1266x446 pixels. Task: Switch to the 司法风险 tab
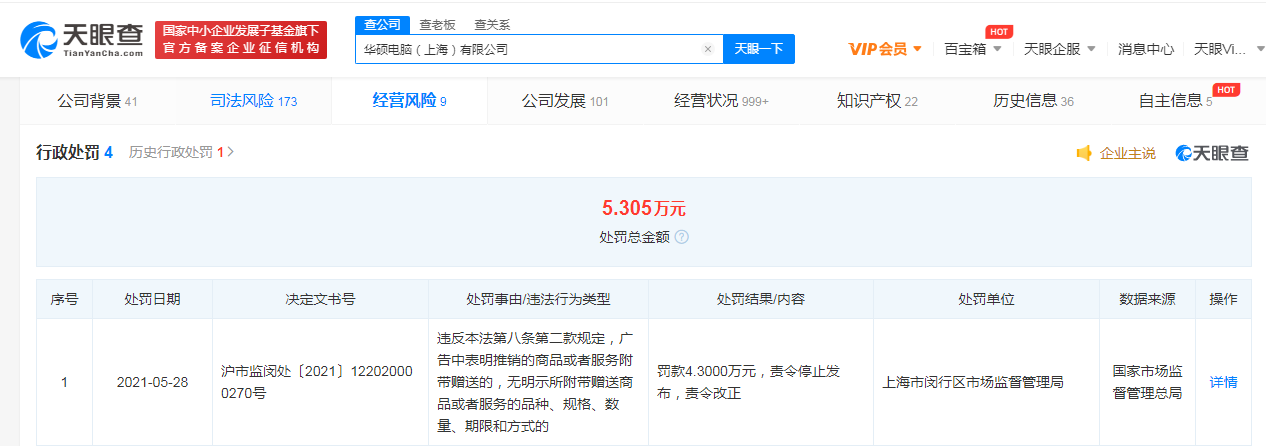[254, 101]
